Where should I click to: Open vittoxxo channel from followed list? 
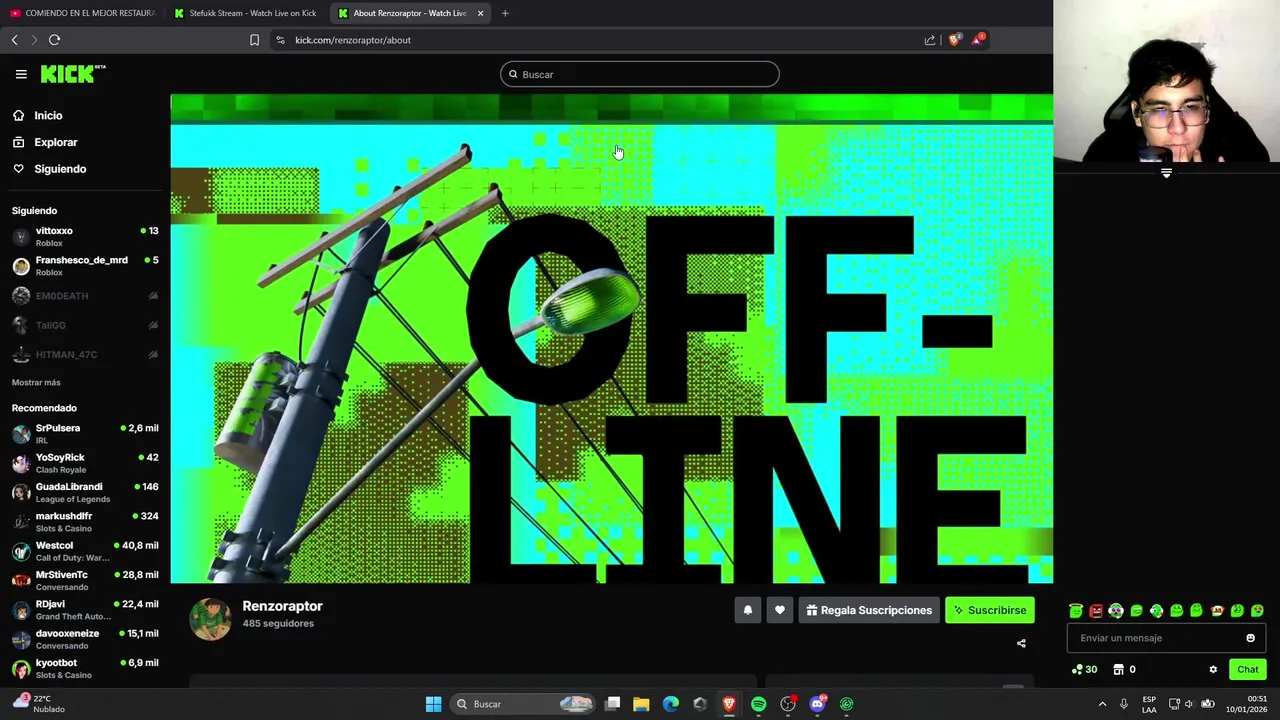pos(85,236)
